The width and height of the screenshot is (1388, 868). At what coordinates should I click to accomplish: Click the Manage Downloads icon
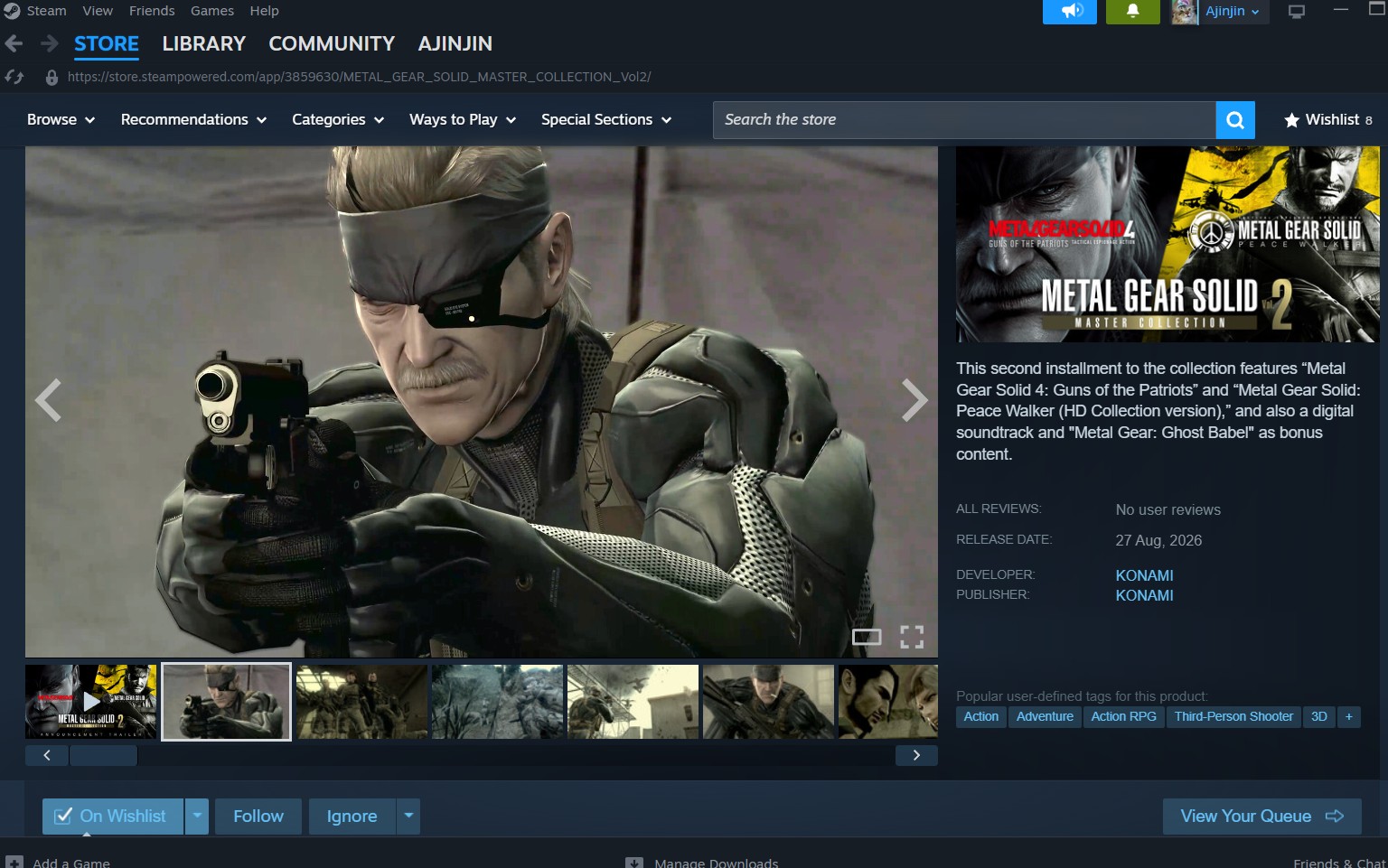coord(634,863)
